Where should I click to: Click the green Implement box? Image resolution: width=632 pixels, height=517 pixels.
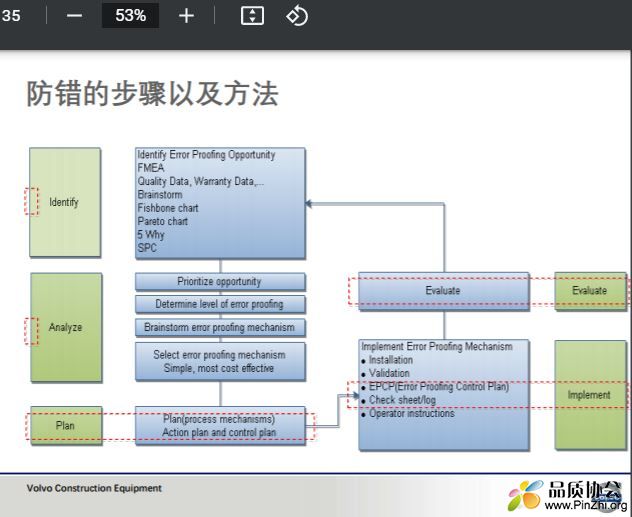click(x=590, y=395)
